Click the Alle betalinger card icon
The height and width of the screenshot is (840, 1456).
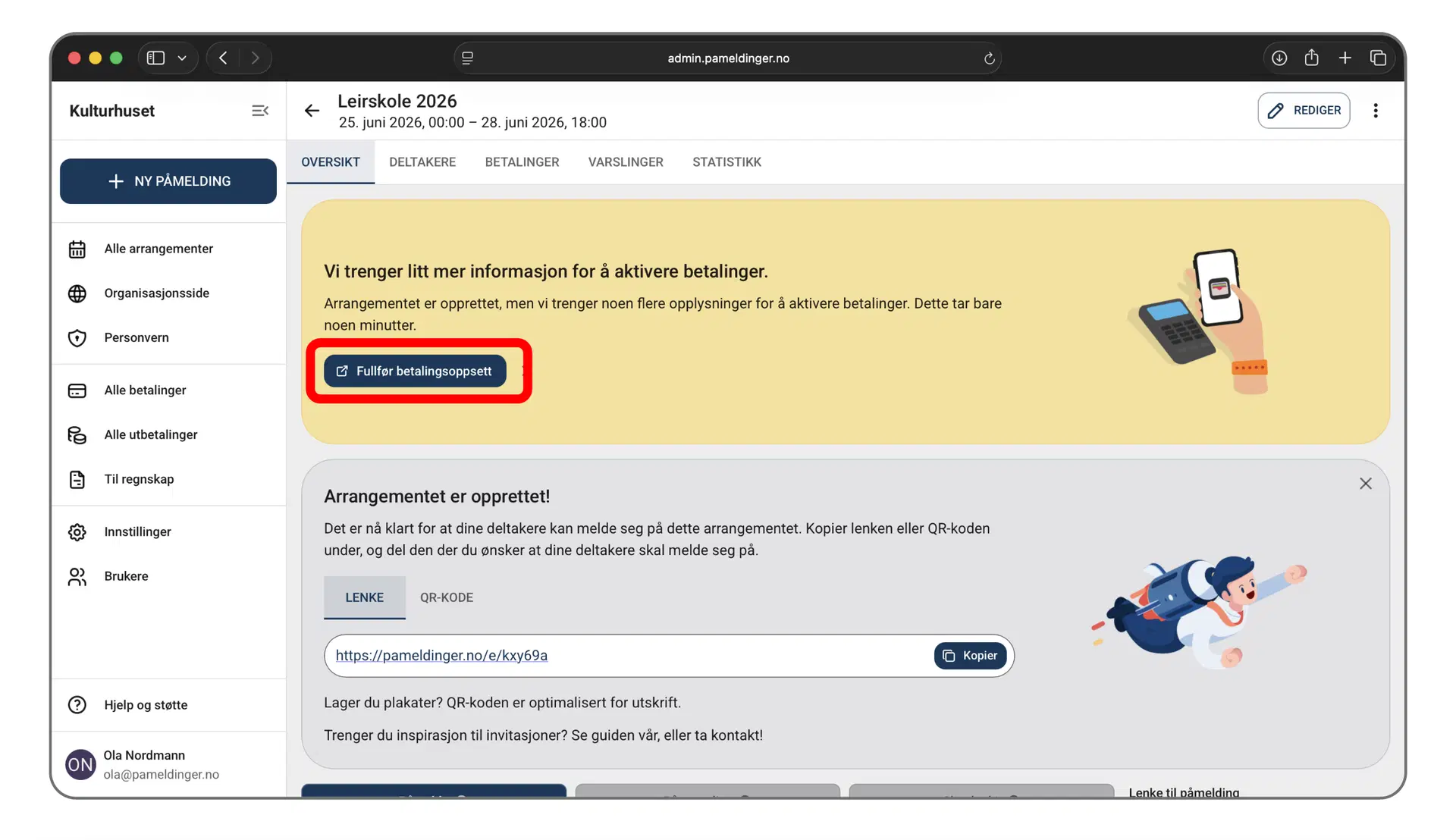[x=78, y=390]
